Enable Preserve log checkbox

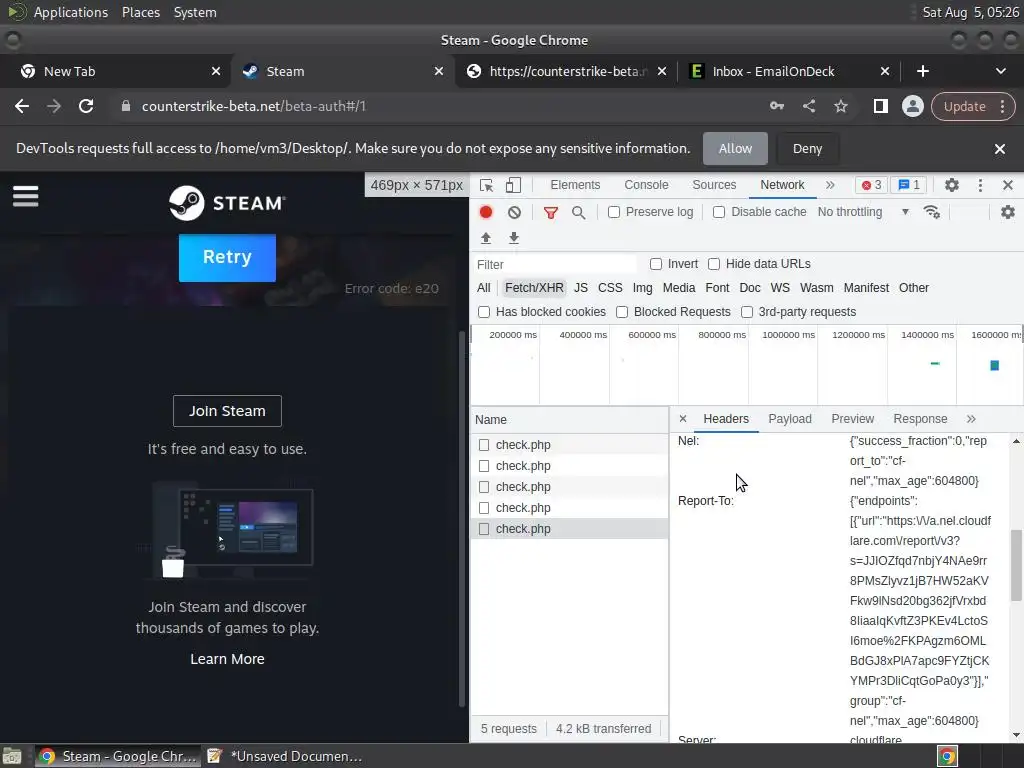tap(614, 212)
